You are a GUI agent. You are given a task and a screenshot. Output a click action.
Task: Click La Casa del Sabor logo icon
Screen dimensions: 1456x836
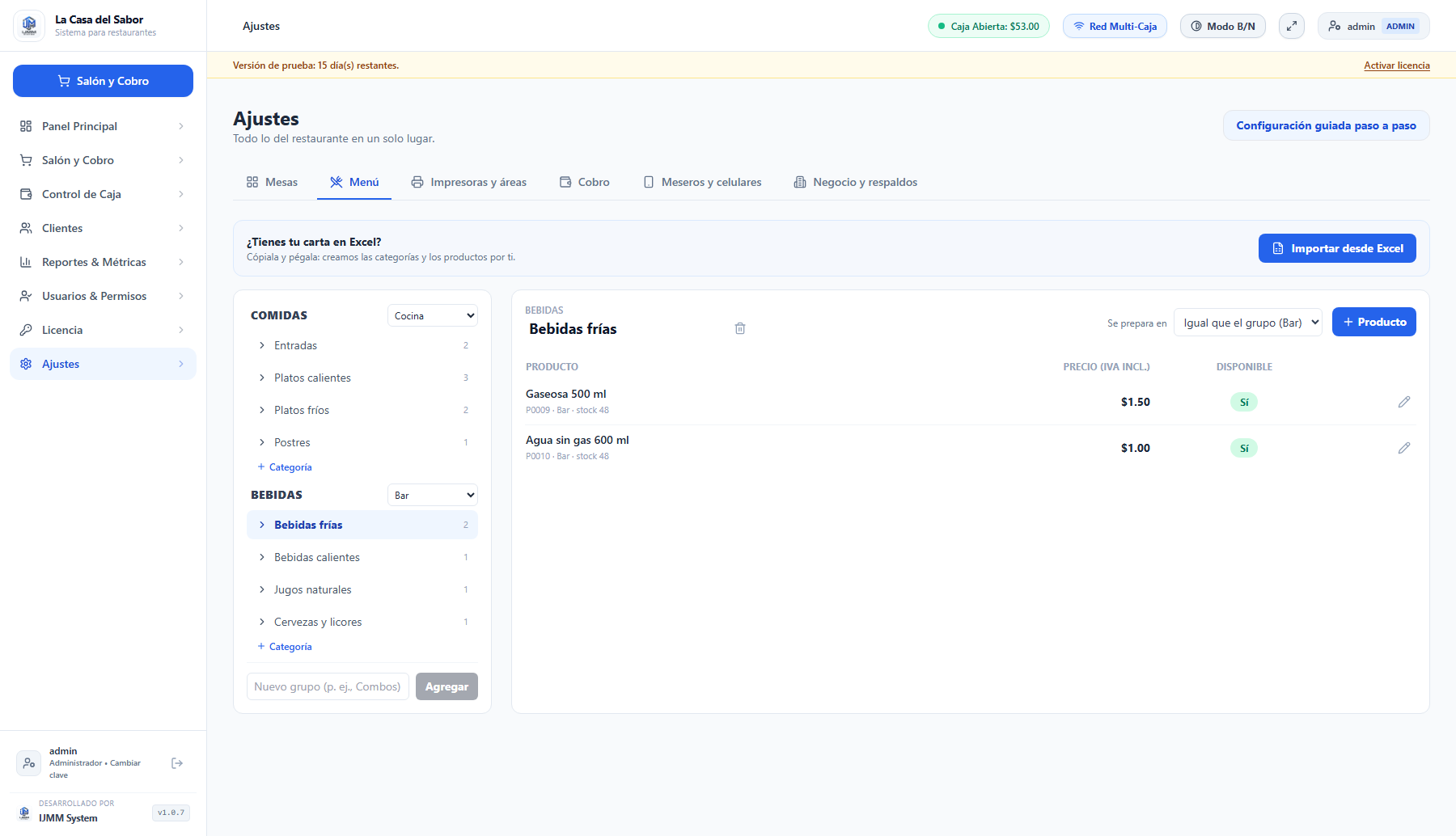29,26
